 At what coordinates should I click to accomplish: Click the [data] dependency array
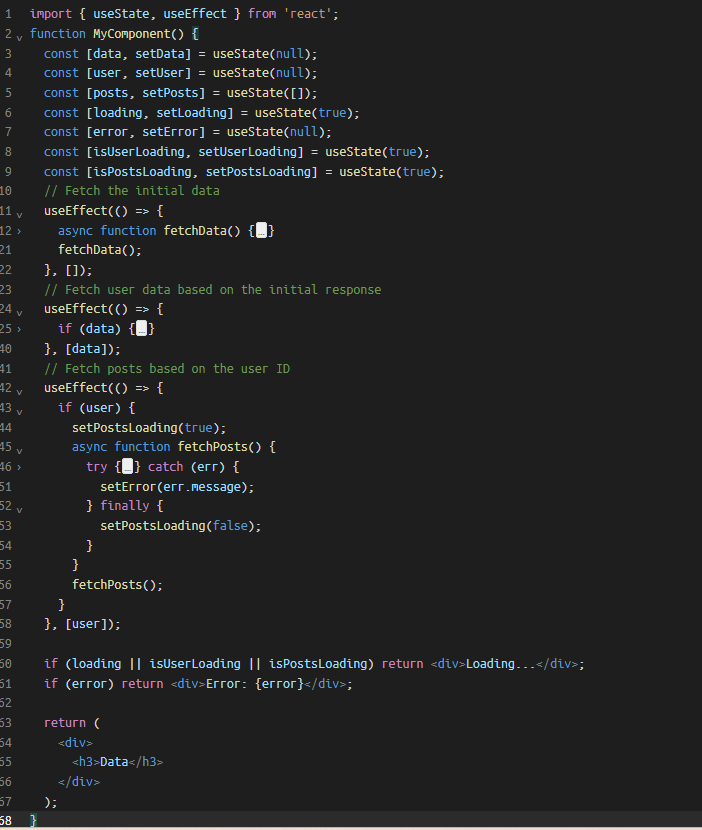coord(86,349)
